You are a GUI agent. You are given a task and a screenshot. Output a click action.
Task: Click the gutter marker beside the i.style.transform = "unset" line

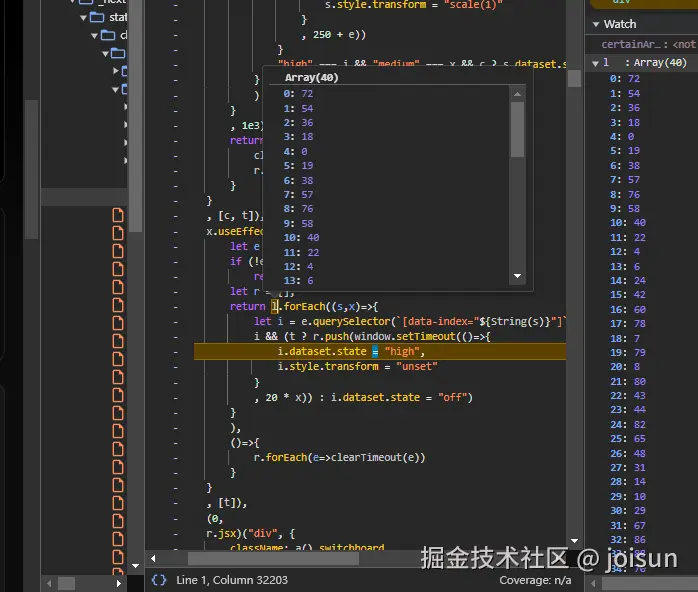[x=176, y=367]
